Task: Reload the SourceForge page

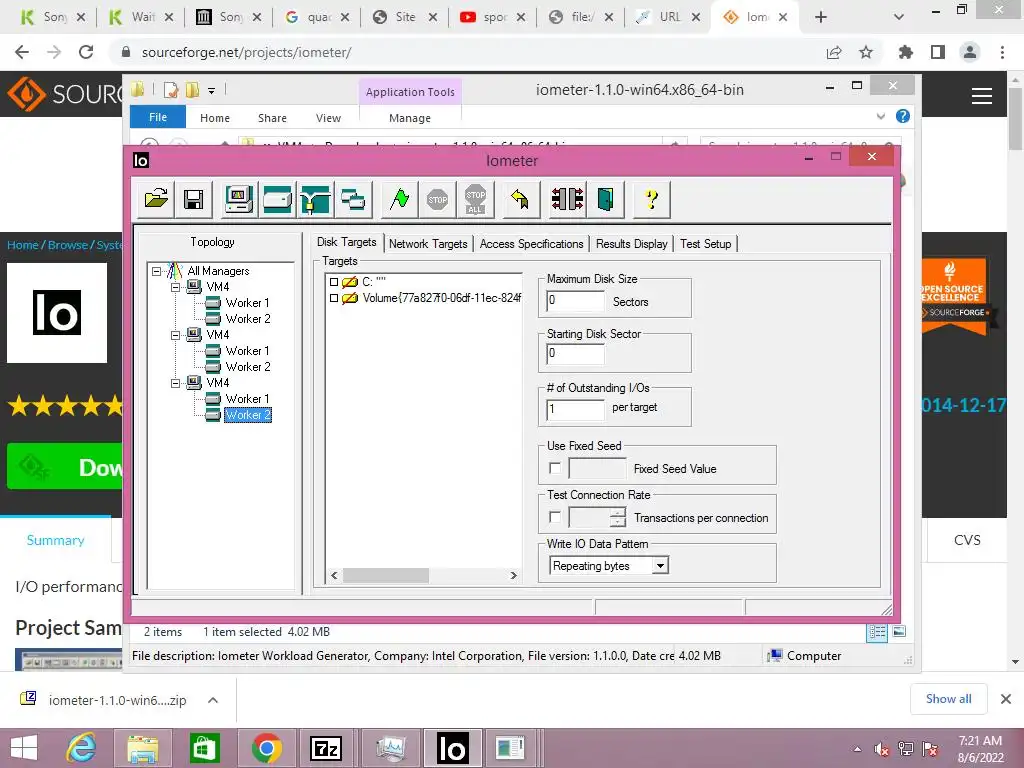Action: (86, 52)
